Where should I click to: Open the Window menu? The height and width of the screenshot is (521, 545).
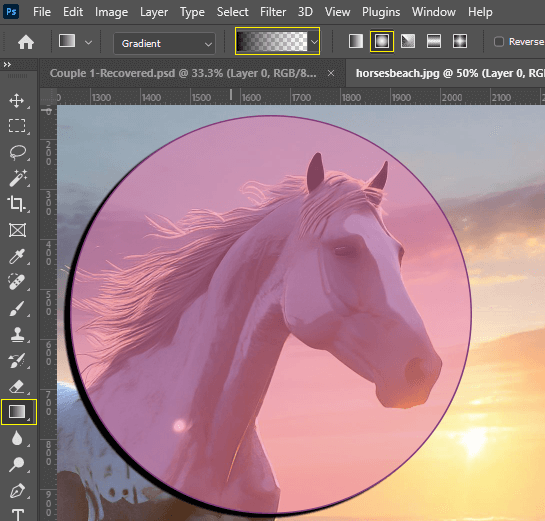pos(434,12)
